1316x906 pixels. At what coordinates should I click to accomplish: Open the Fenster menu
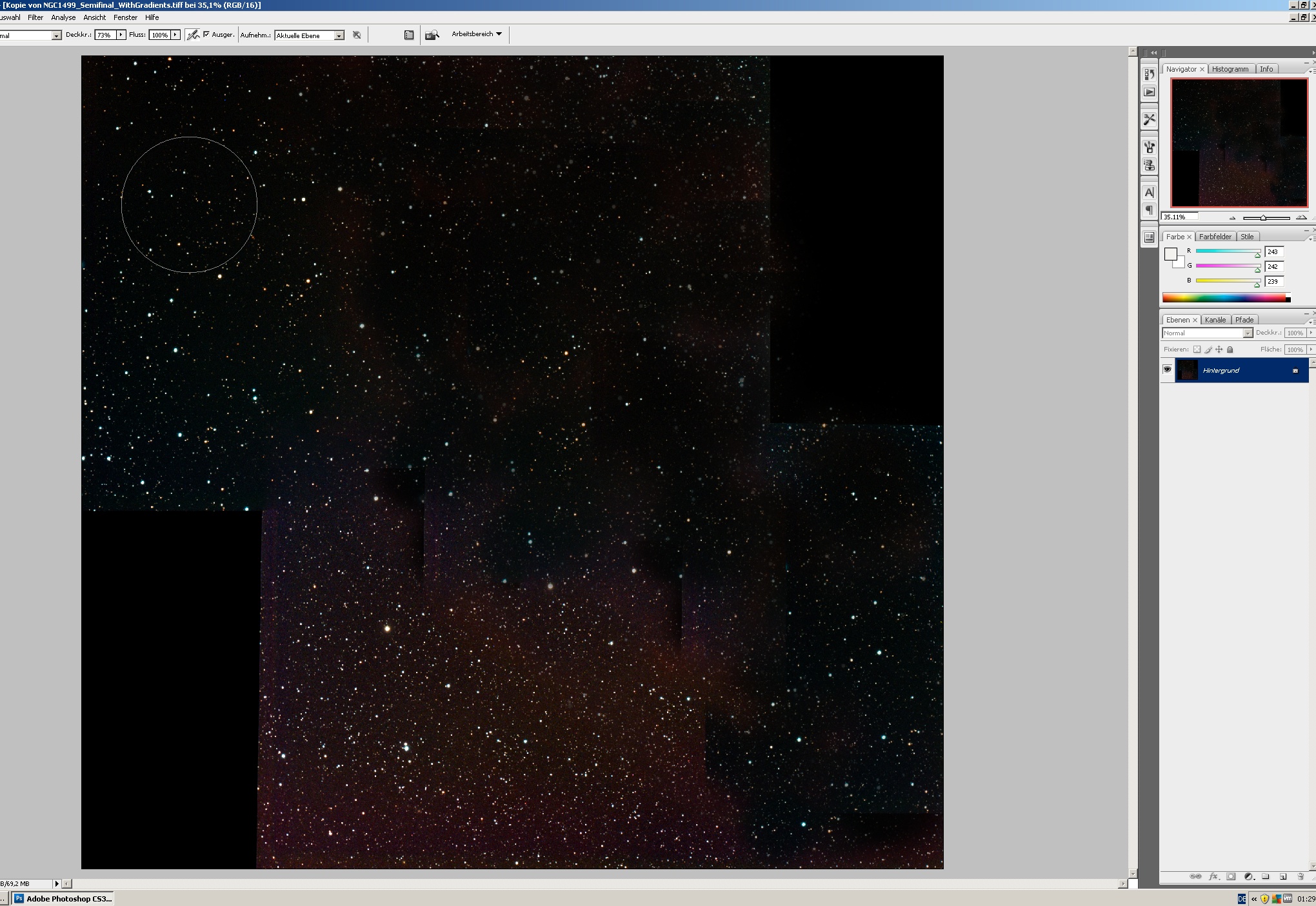(x=125, y=17)
